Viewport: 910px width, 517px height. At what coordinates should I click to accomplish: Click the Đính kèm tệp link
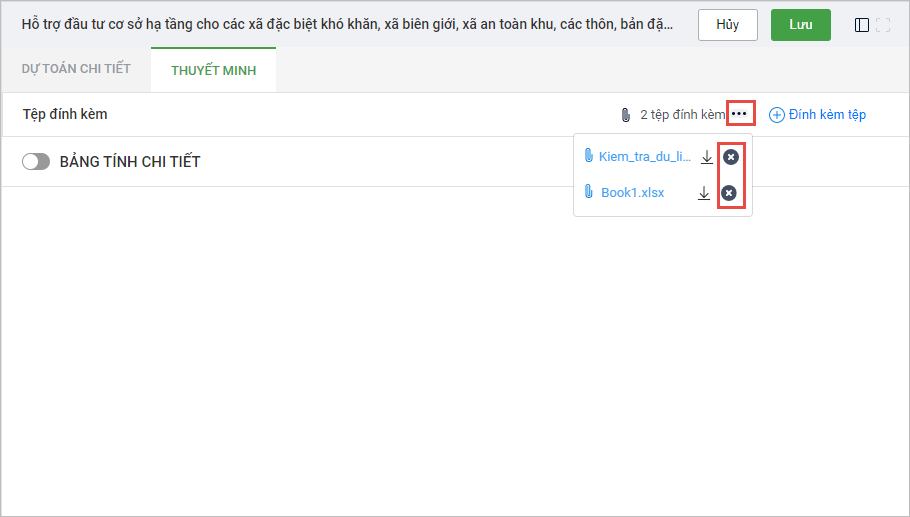point(818,115)
